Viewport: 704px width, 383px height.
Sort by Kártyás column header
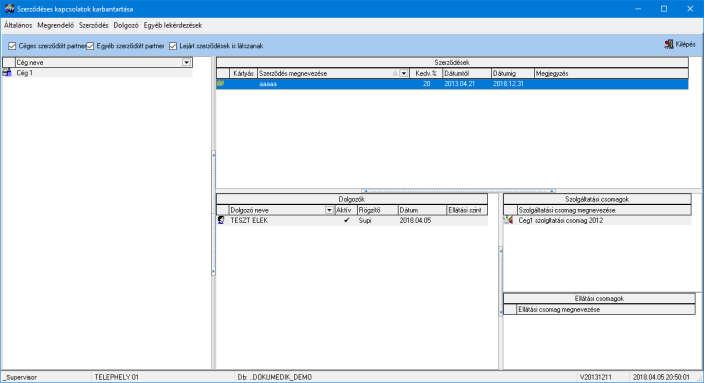[x=243, y=73]
